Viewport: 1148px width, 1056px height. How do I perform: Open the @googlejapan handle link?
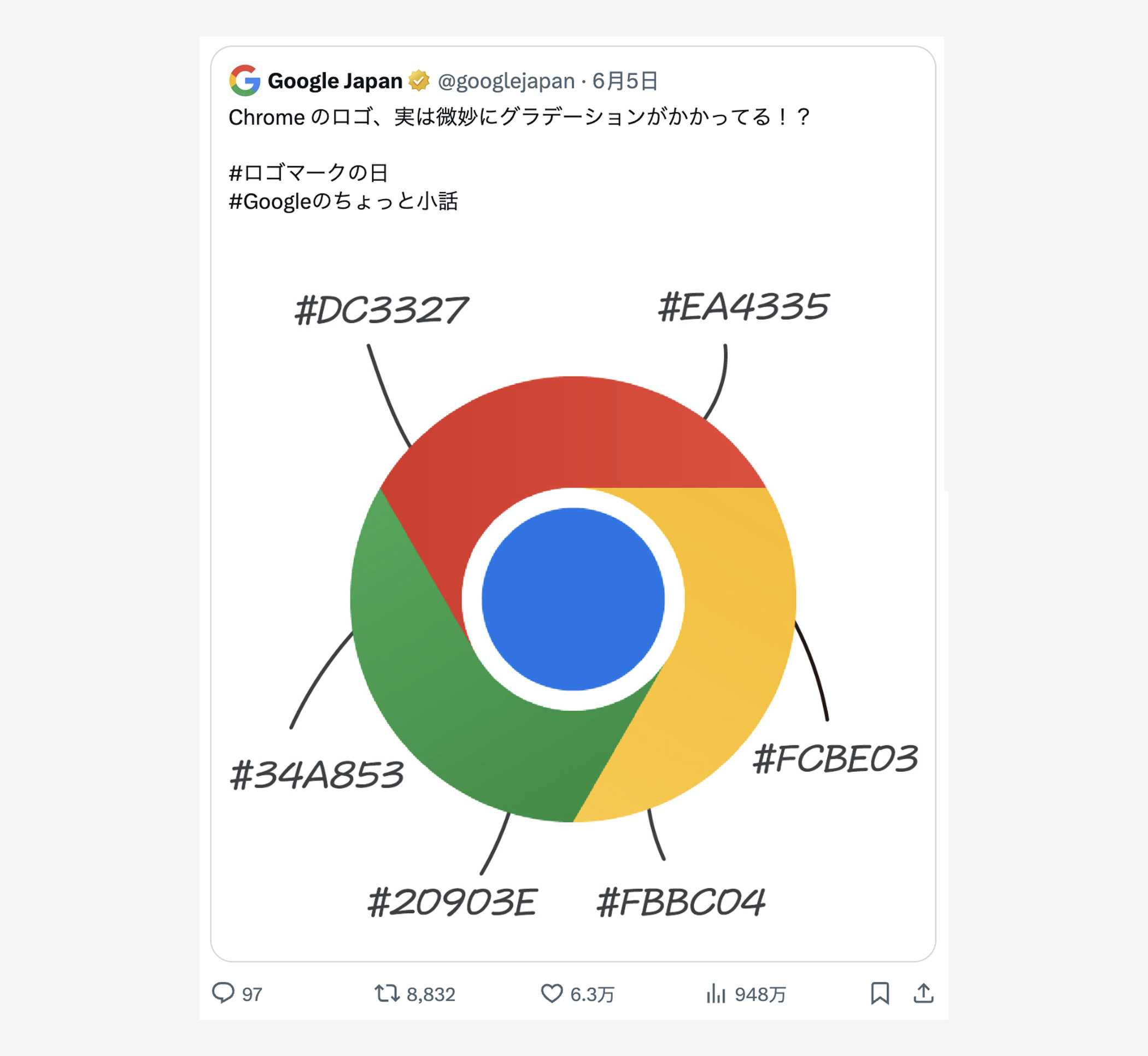coord(506,81)
